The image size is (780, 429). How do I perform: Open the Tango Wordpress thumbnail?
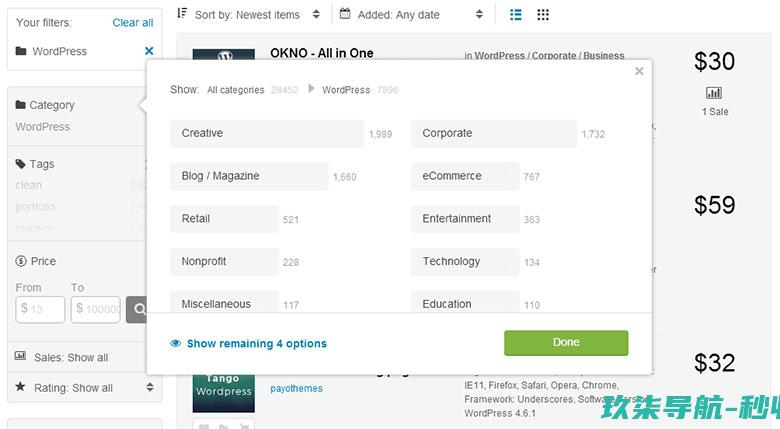tap(223, 394)
